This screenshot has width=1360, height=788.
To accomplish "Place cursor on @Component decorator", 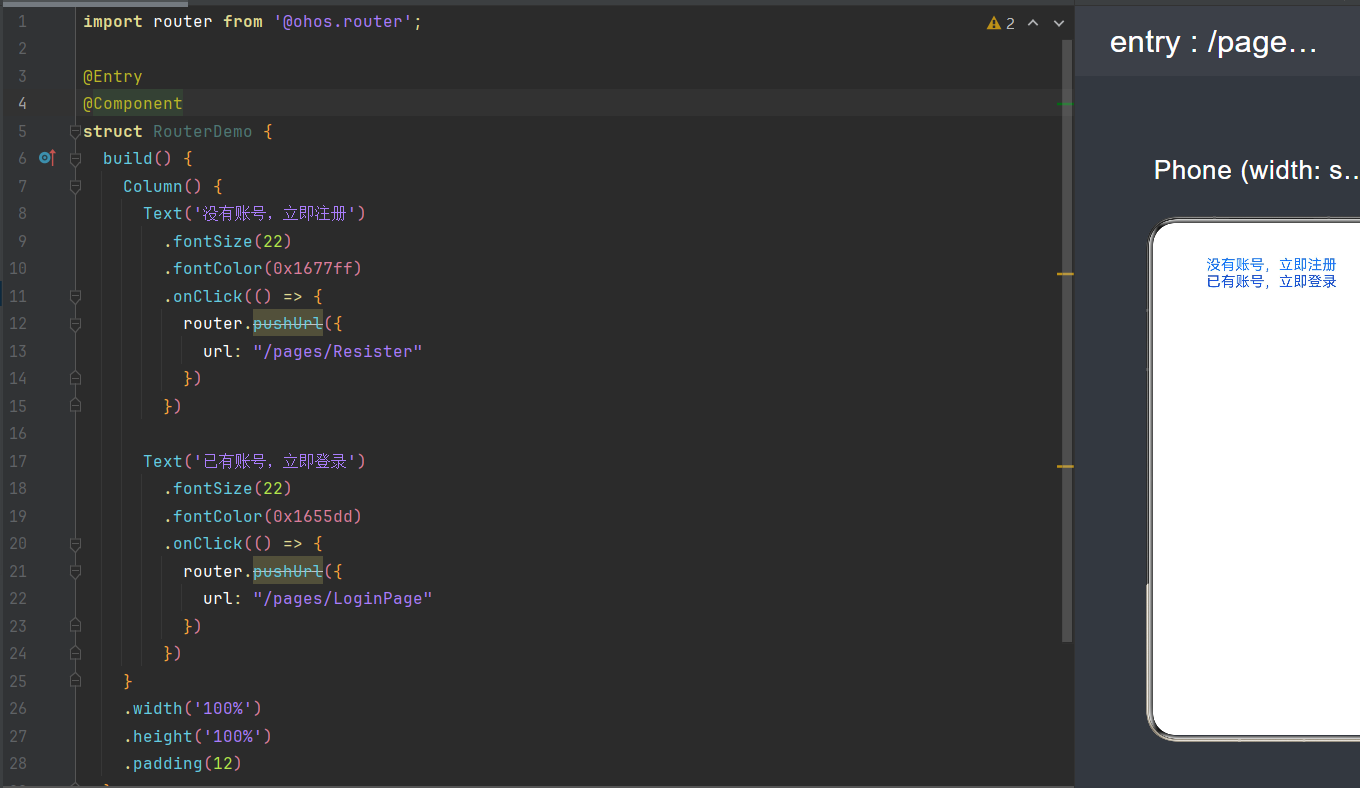I will (133, 103).
